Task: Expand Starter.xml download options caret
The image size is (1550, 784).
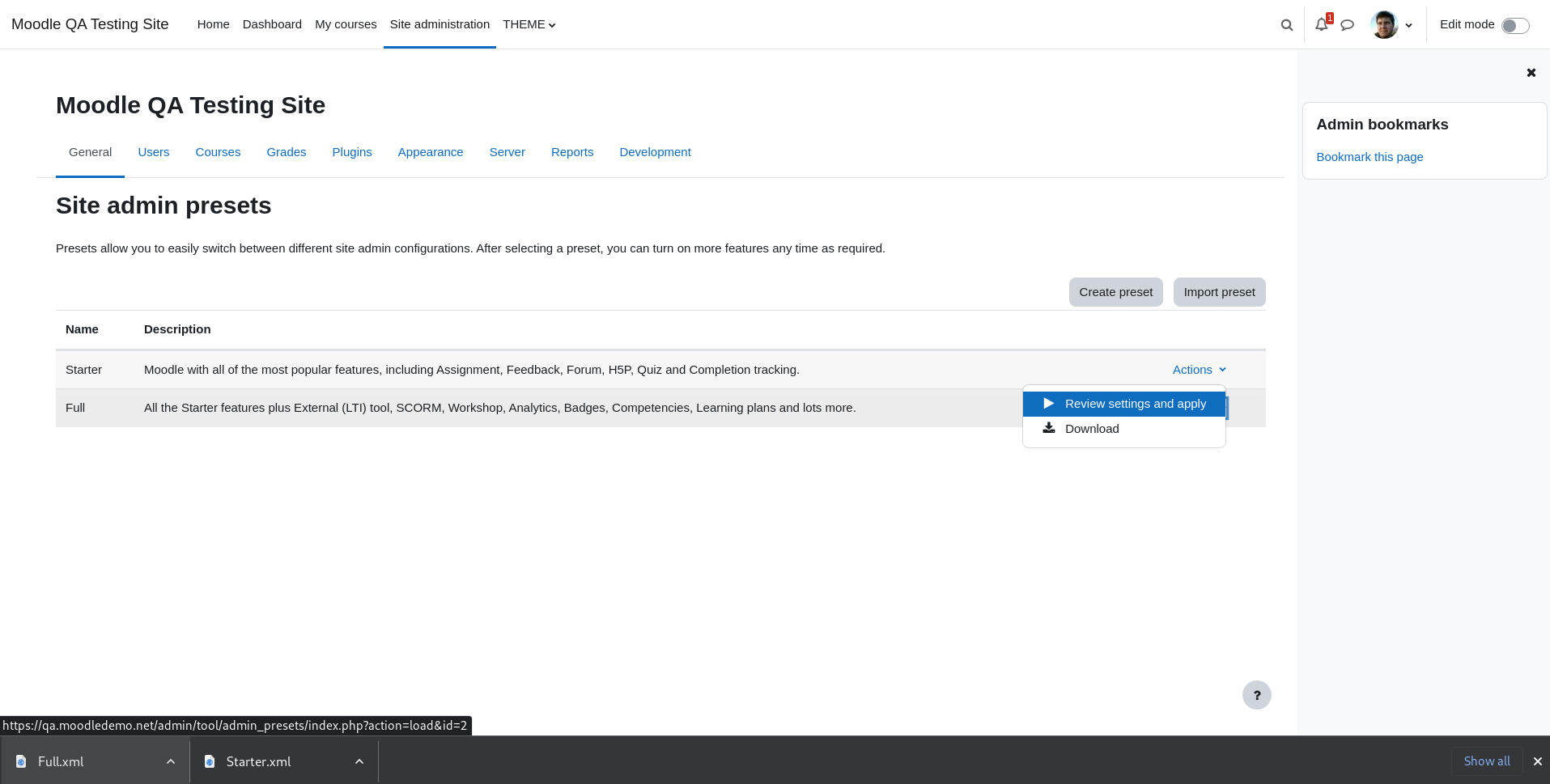Action: [x=359, y=761]
